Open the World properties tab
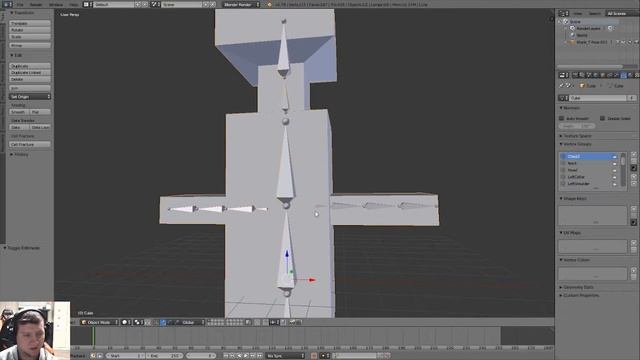Viewport: 640px width, 360px height. [596, 75]
